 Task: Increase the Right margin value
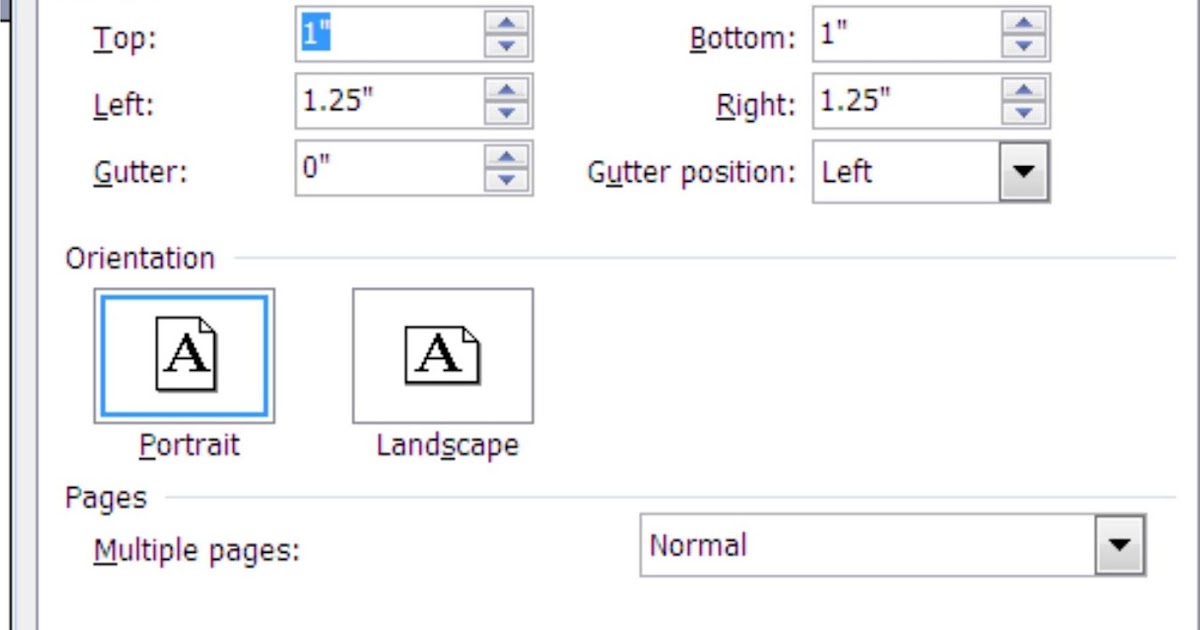coord(1022,91)
